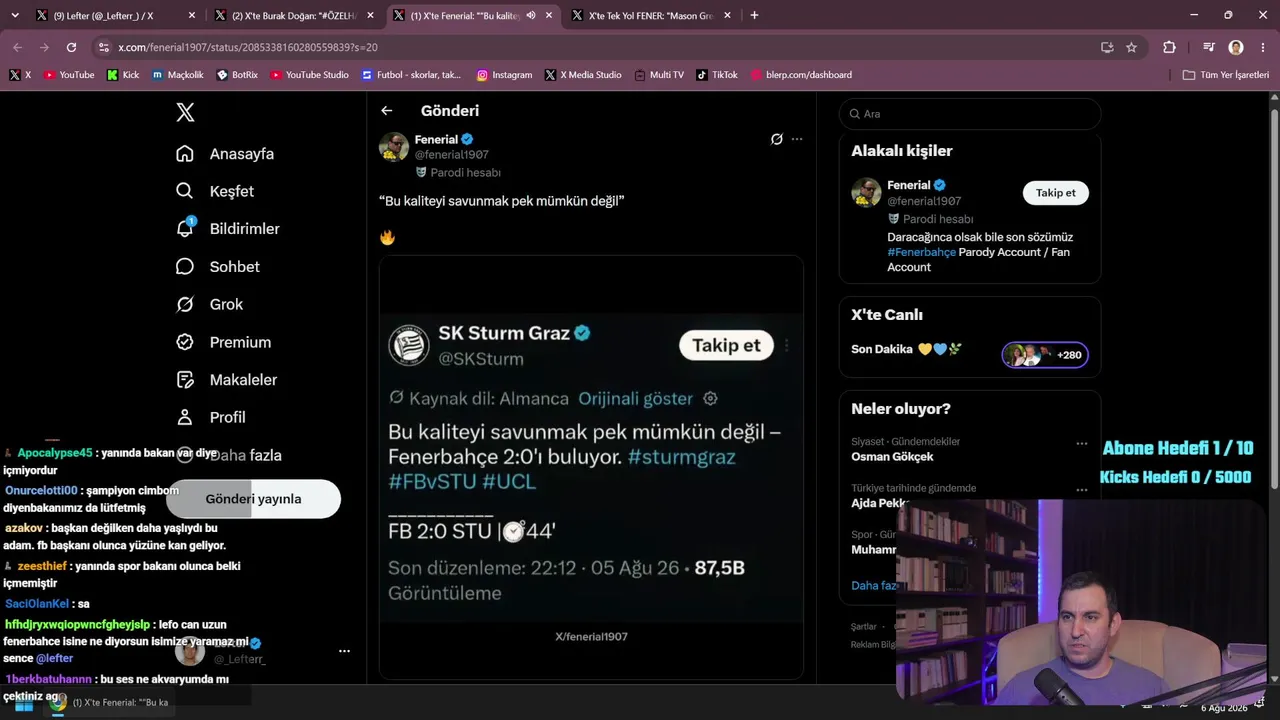The height and width of the screenshot is (720, 1280).
Task: Follow Fenerial with the Takip et button
Action: pos(1056,193)
